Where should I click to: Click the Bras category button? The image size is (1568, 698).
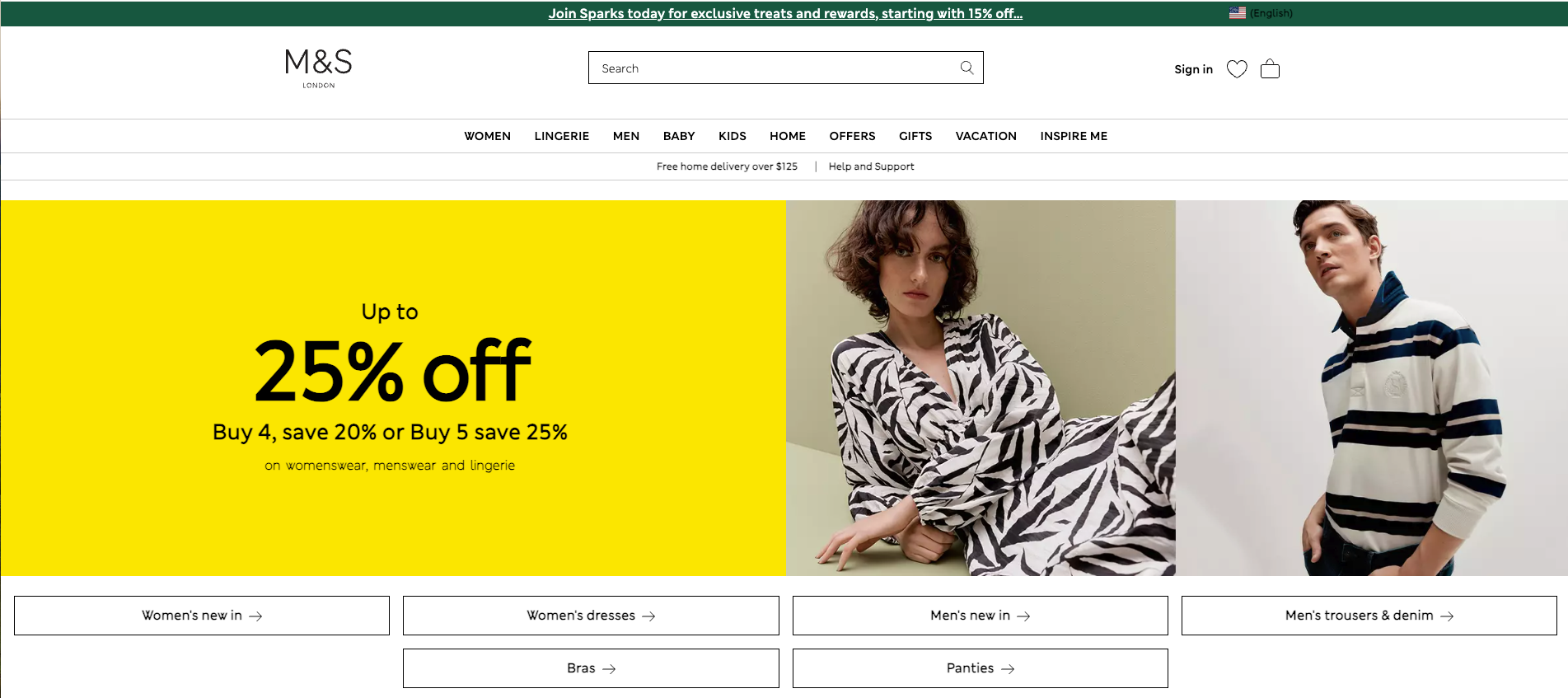(591, 668)
